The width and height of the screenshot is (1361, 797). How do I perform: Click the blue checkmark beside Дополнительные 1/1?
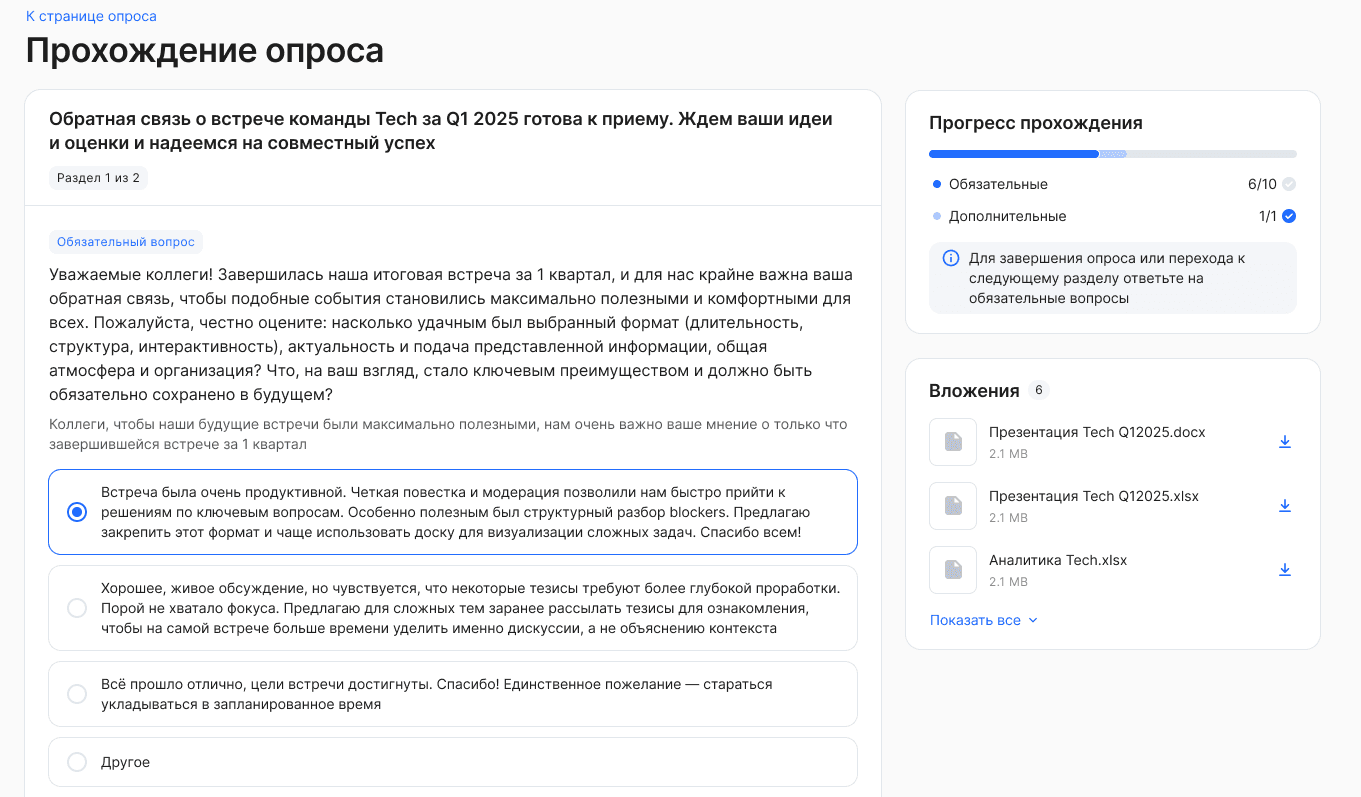pos(1289,215)
